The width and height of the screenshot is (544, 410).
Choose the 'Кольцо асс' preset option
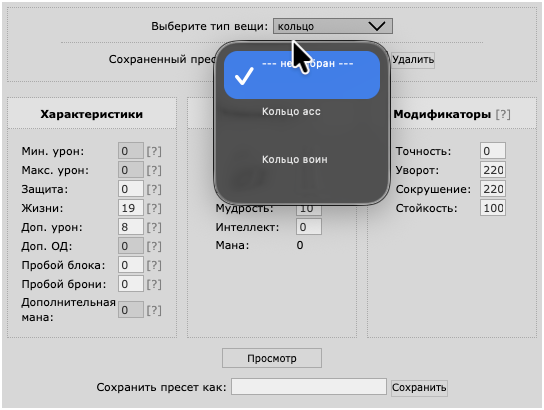pyautogui.click(x=302, y=112)
